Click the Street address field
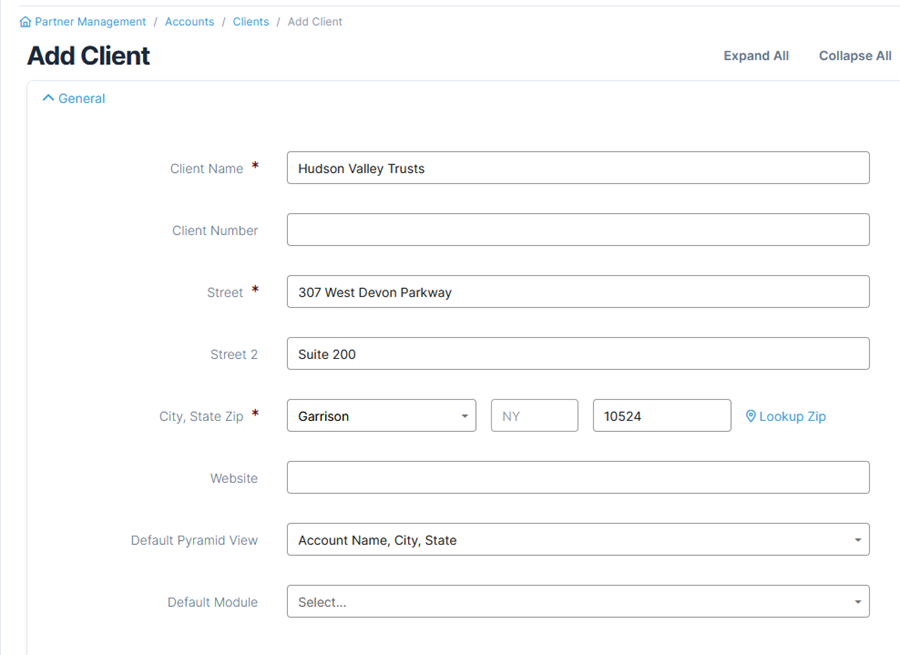 pos(578,292)
